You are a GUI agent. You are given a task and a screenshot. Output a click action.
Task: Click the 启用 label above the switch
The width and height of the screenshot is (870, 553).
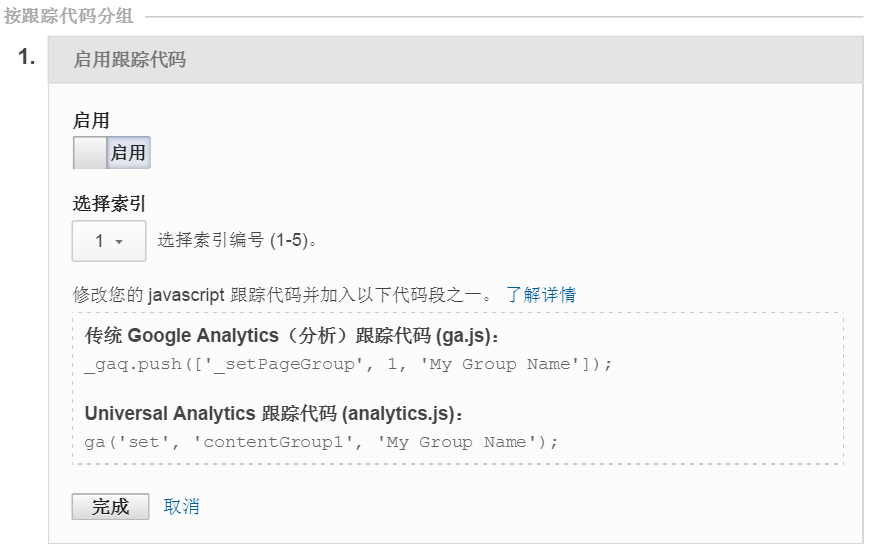(91, 120)
